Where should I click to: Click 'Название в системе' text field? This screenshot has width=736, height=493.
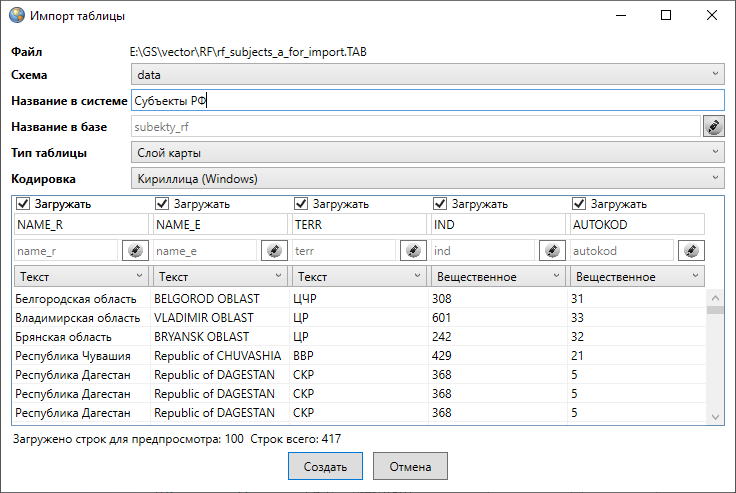coord(427,101)
